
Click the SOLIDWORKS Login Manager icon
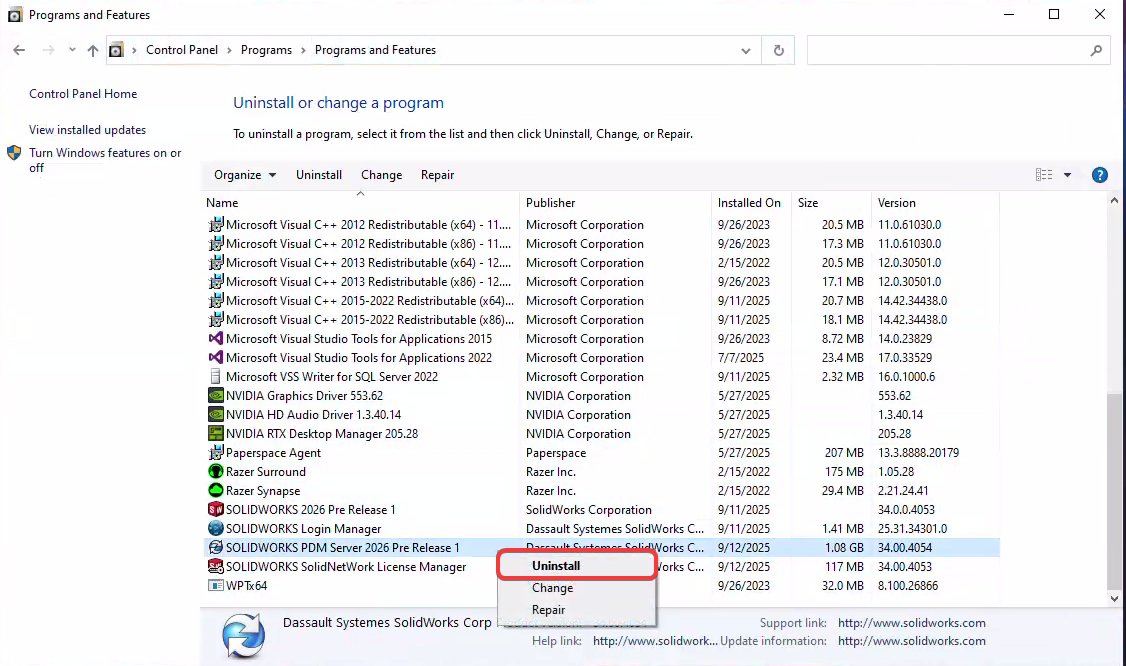pyautogui.click(x=215, y=528)
